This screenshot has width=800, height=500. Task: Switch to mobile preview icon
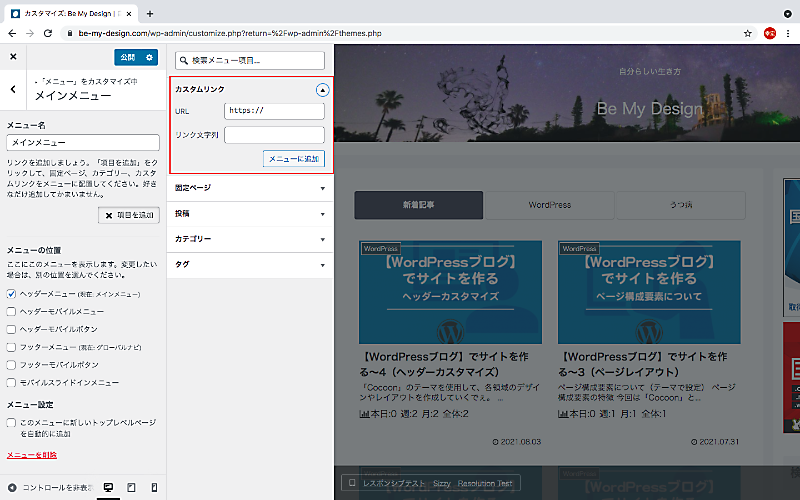154,487
